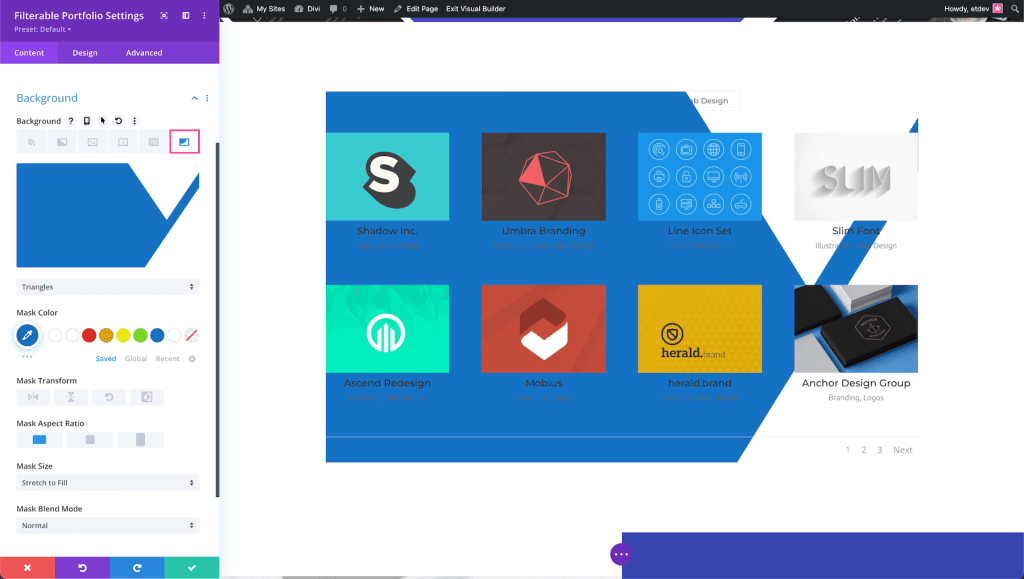The image size is (1024, 579).
Task: Click Exit Visual Builder
Action: pos(476,8)
